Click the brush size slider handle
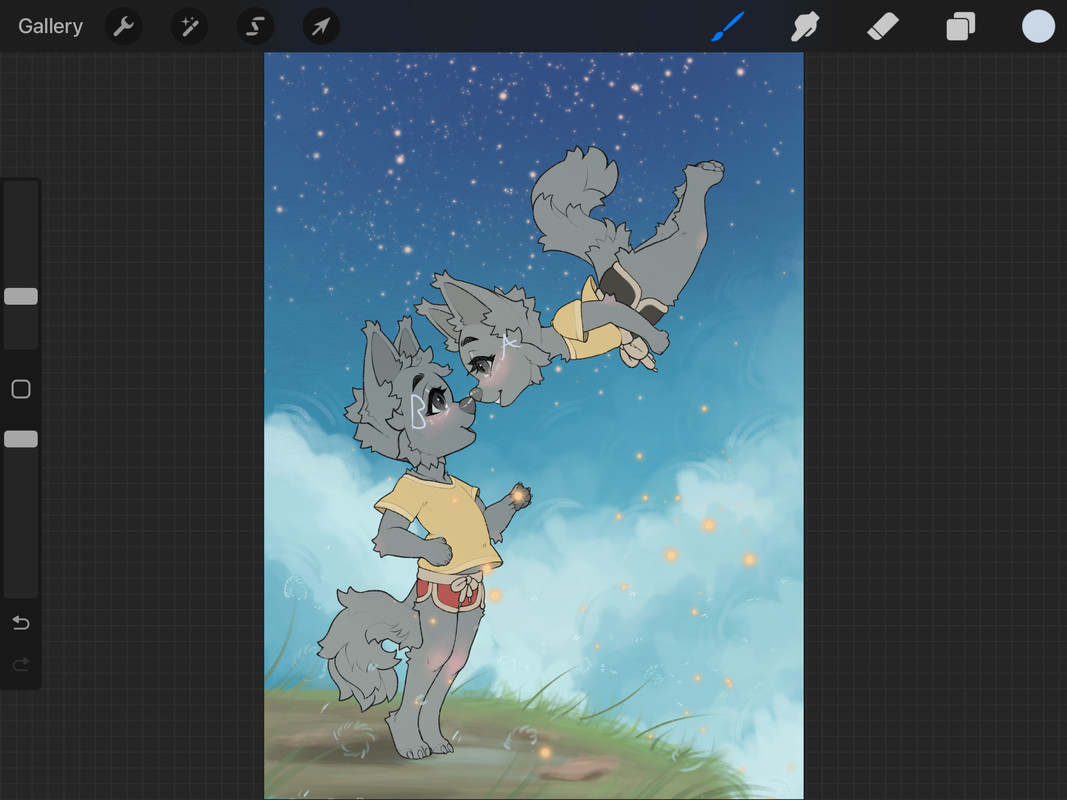The image size is (1067, 800). tap(21, 296)
